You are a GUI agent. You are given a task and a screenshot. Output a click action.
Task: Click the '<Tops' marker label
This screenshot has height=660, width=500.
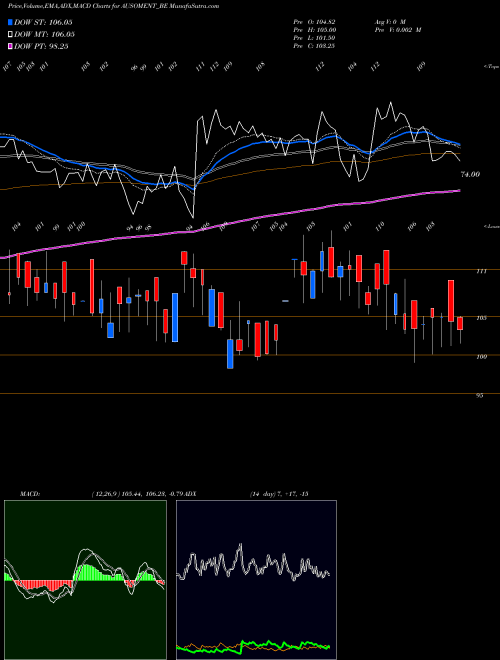[x=491, y=67]
